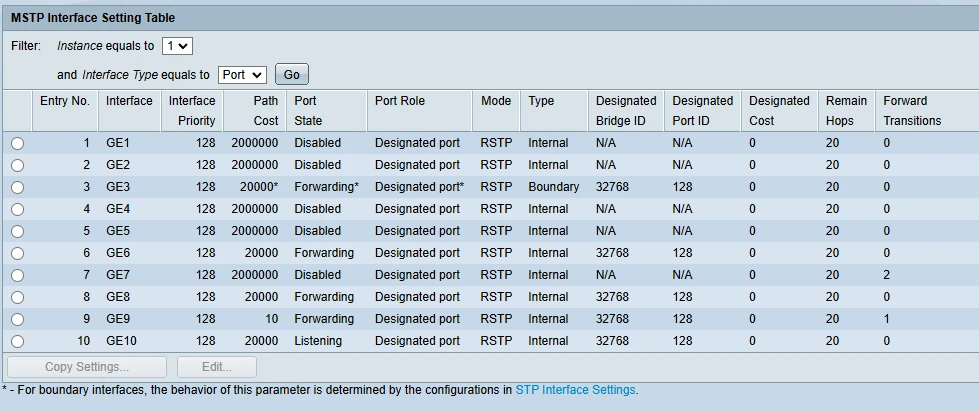The height and width of the screenshot is (411, 979).
Task: Click the bridge ID 32768 in GE8 row
Action: coord(612,297)
